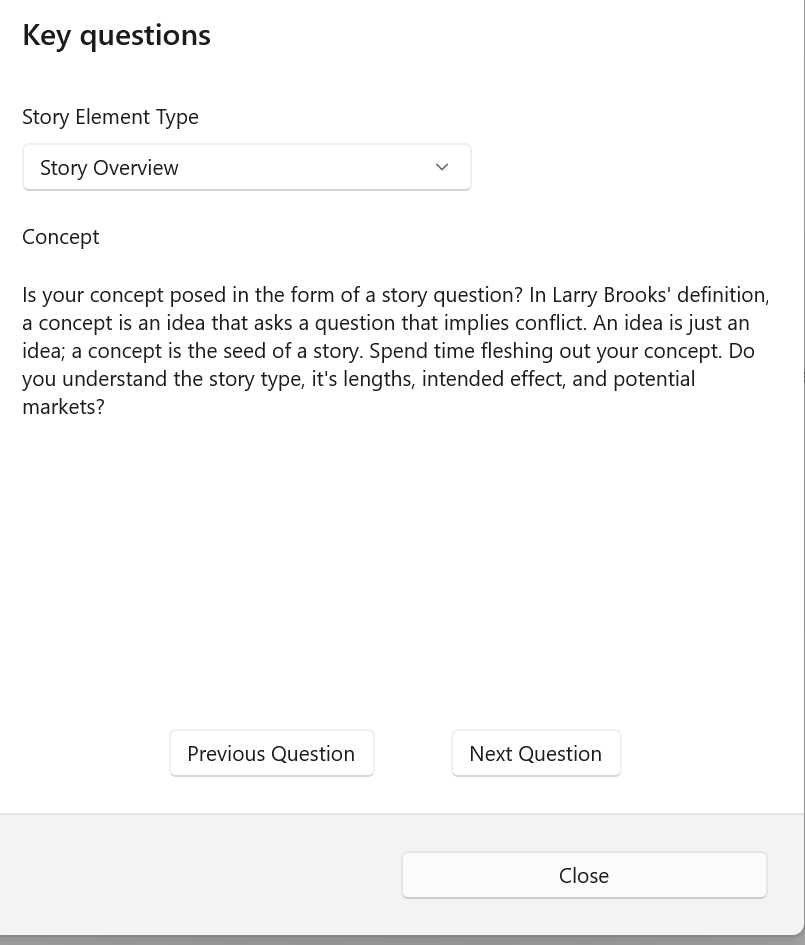Open the Story Element Type combo box

[x=246, y=167]
